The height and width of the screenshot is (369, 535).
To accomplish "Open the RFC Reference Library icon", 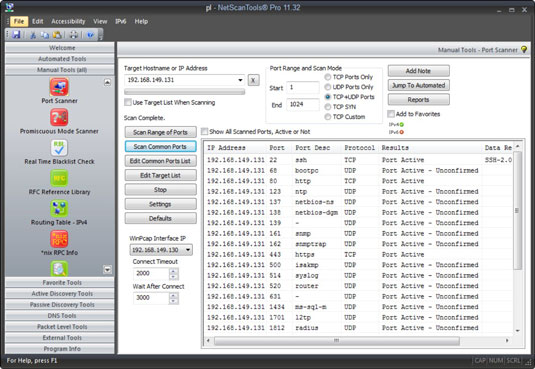I will click(59, 178).
